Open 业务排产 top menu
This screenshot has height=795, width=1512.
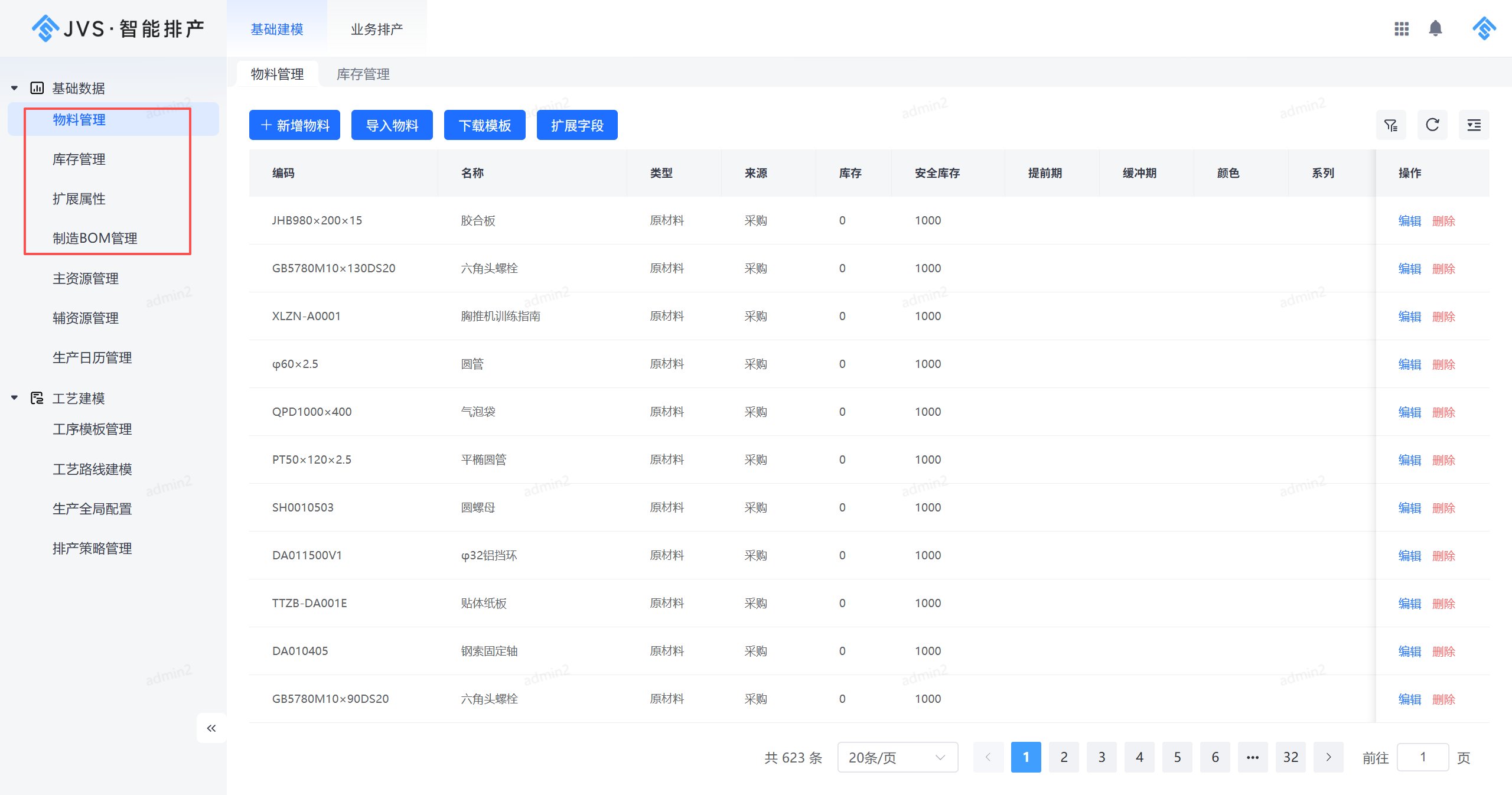pos(377,29)
